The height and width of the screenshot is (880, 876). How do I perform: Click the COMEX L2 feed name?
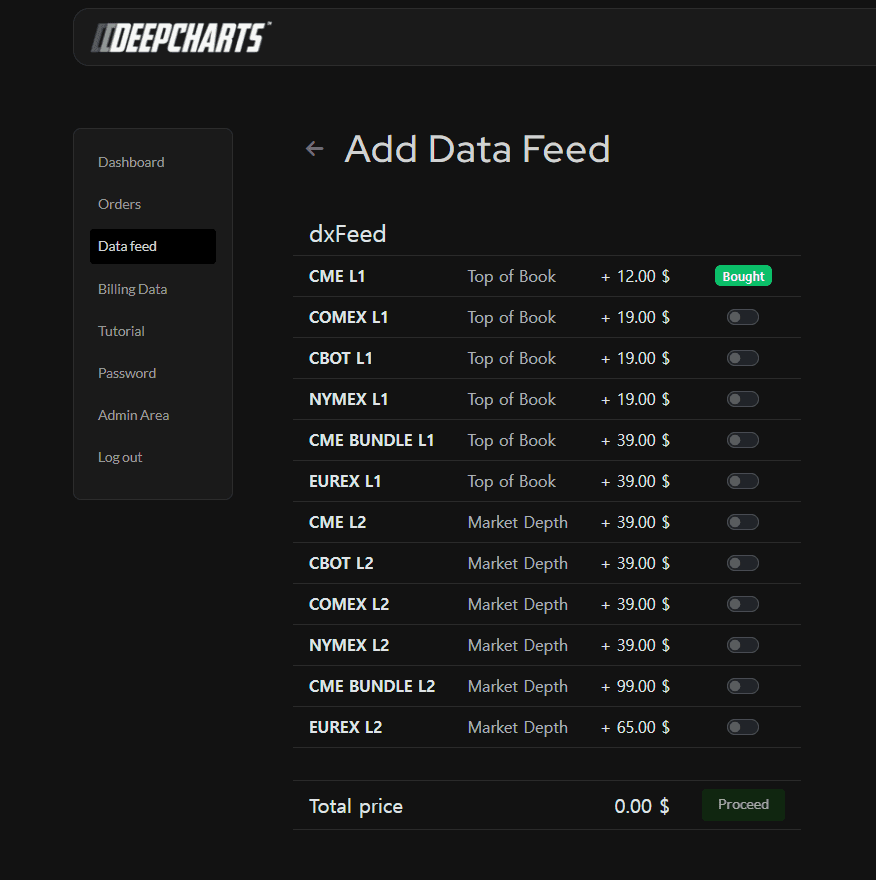pyautogui.click(x=349, y=604)
